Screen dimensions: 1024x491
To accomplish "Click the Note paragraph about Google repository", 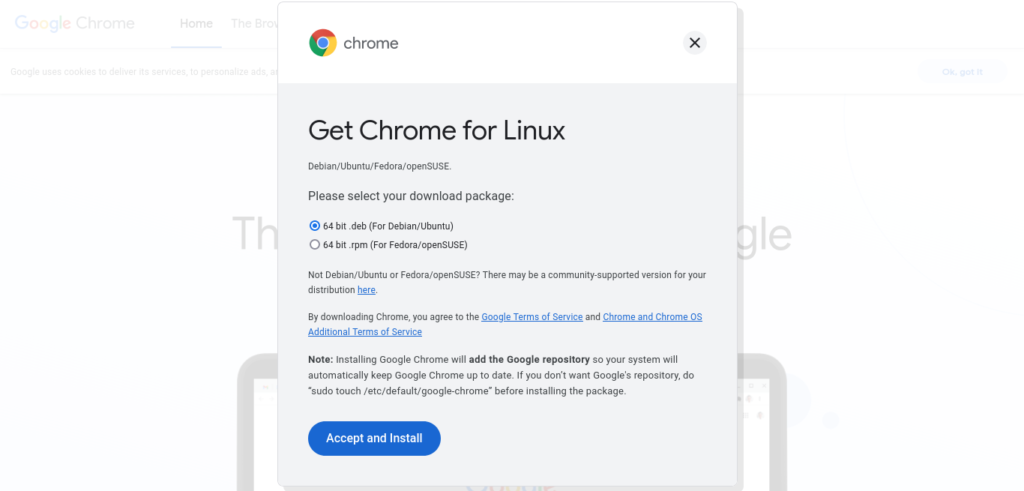I will click(x=493, y=375).
